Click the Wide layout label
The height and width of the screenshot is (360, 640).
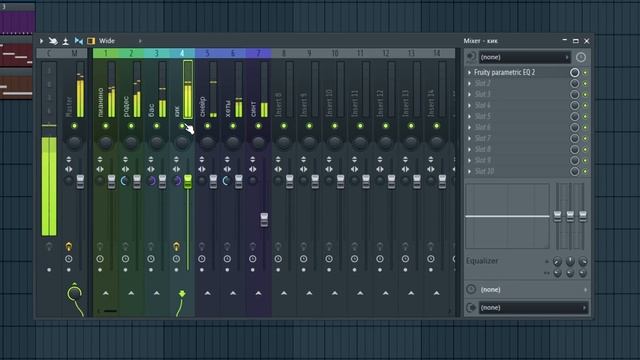(x=107, y=41)
